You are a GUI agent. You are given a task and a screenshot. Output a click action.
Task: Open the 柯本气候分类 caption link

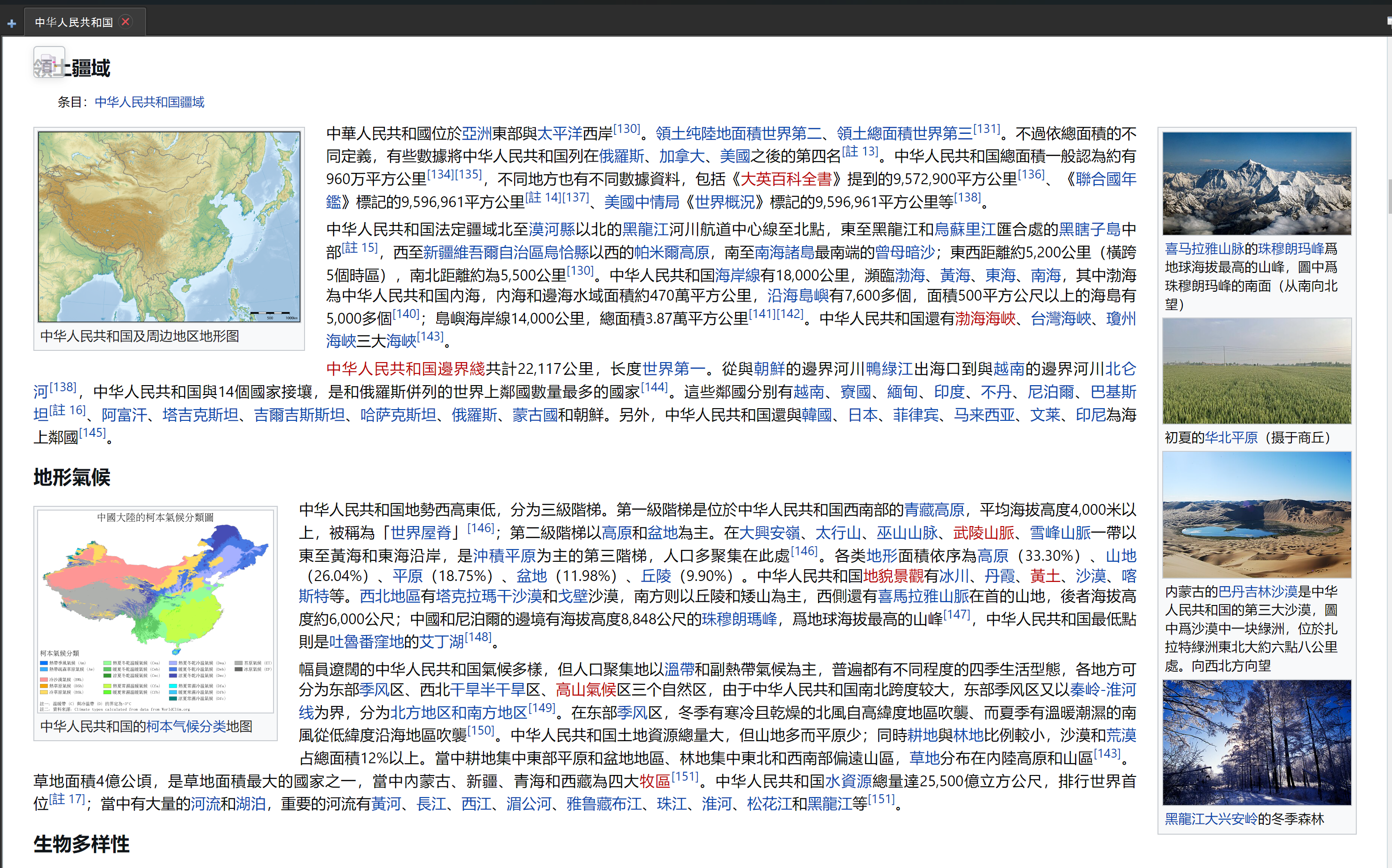click(x=186, y=726)
